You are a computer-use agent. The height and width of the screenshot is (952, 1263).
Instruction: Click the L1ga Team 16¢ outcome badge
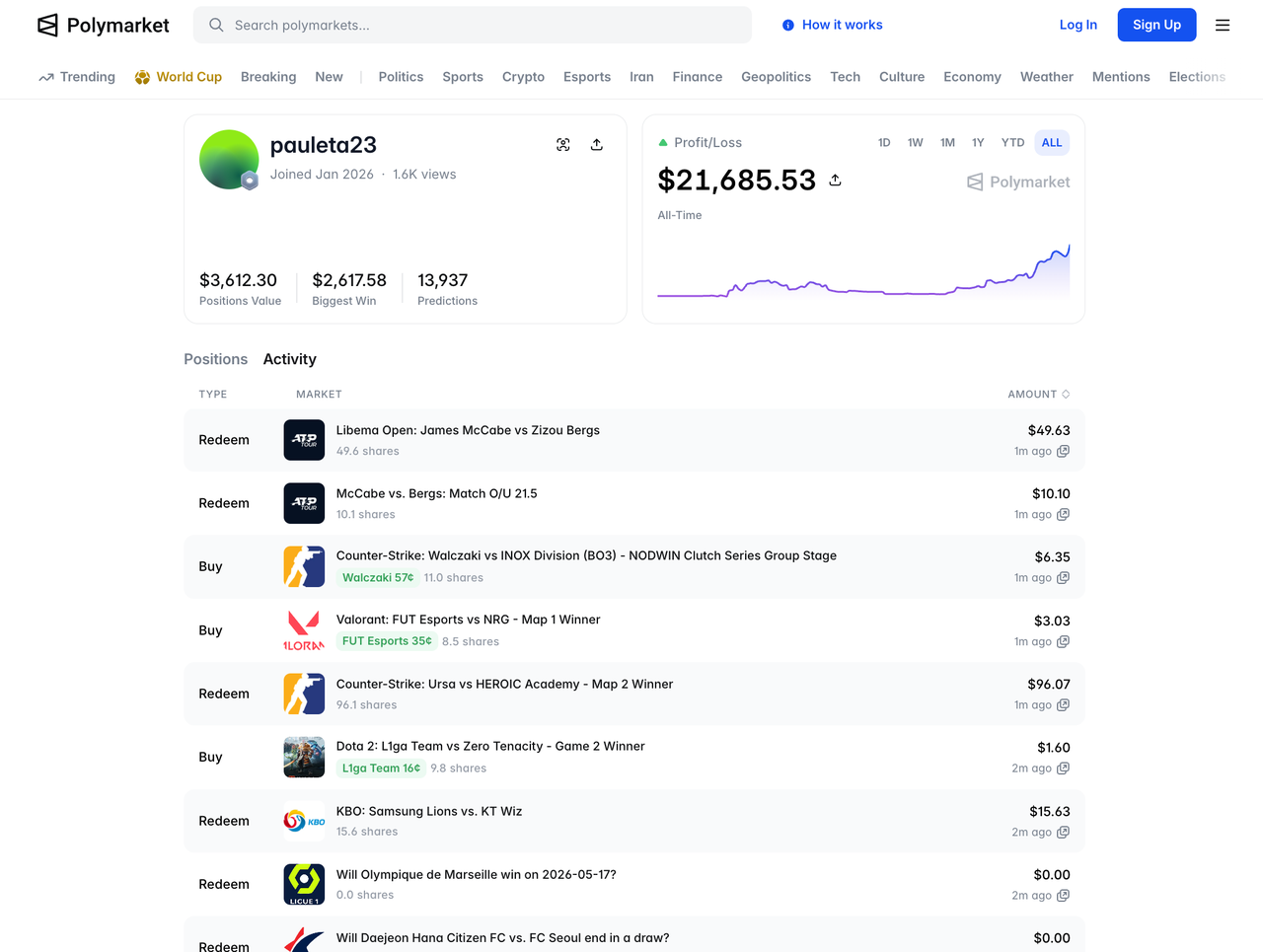(381, 769)
